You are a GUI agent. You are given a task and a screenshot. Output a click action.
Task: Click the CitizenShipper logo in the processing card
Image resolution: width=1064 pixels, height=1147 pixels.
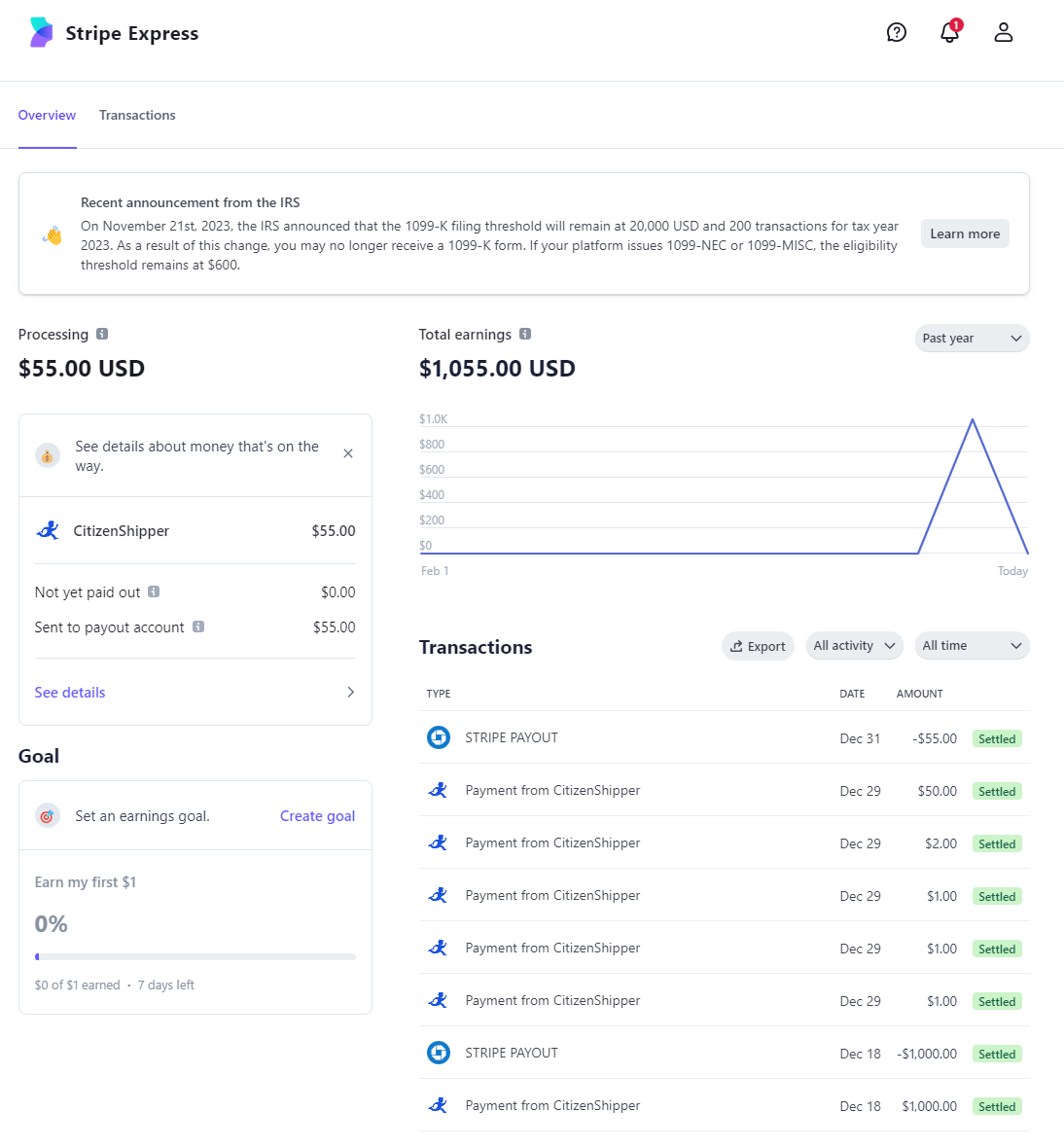click(48, 530)
